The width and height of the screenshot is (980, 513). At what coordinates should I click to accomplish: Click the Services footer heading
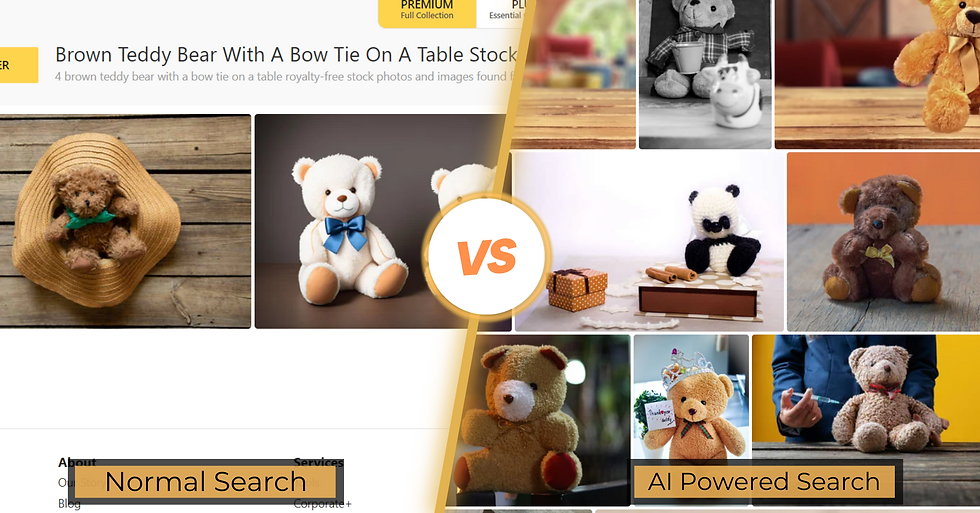[319, 462]
